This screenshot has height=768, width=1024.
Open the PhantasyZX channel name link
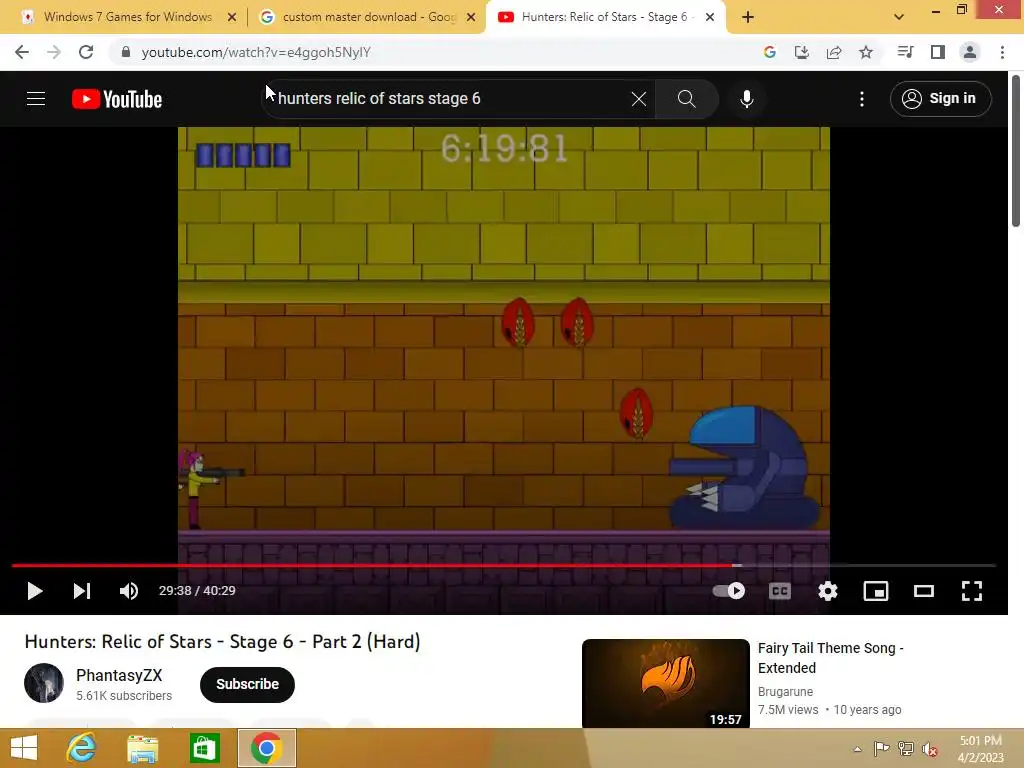119,675
